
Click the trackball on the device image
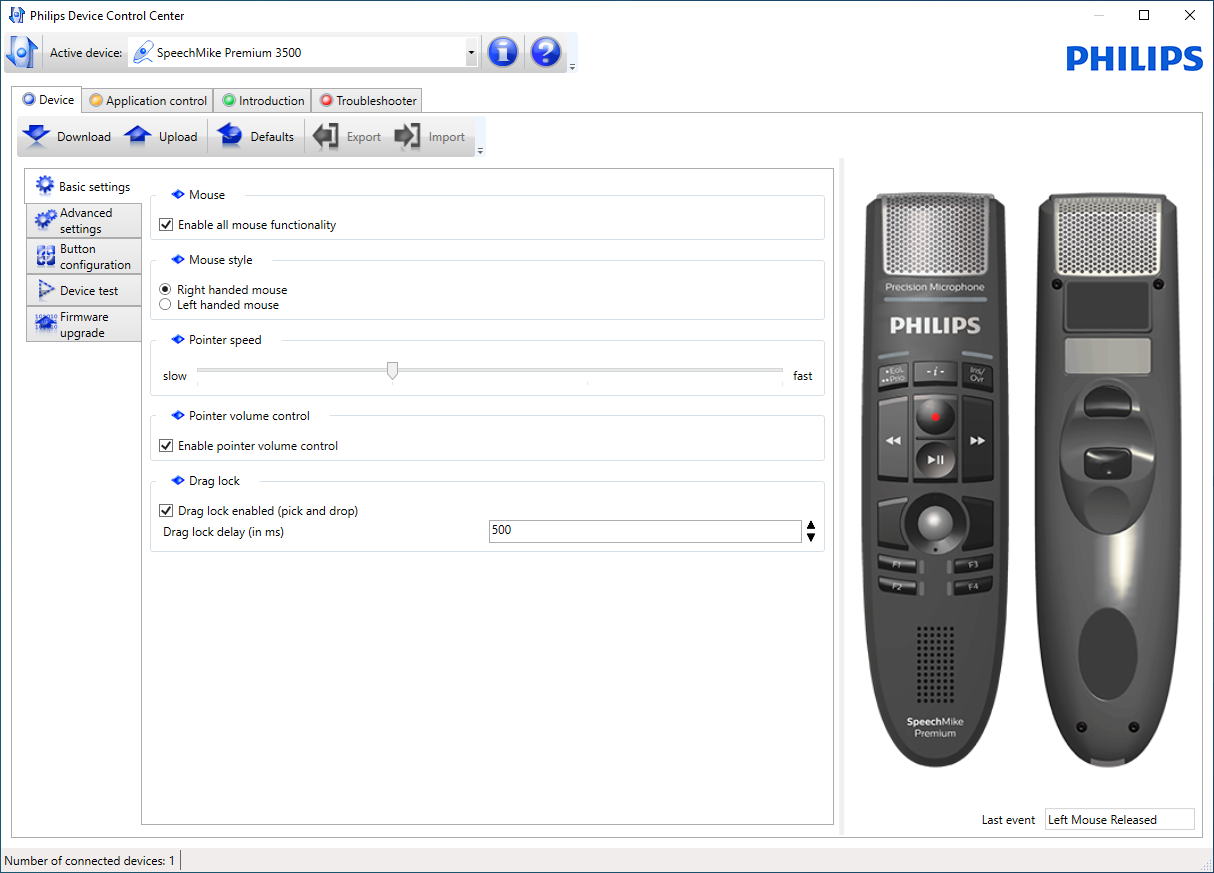coord(935,522)
